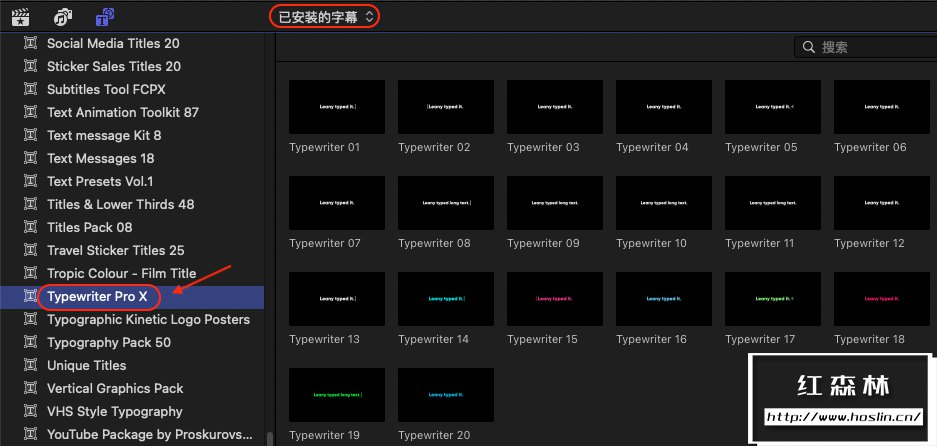
Task: Click the title icon beside Text Messages 18
Action: point(30,158)
